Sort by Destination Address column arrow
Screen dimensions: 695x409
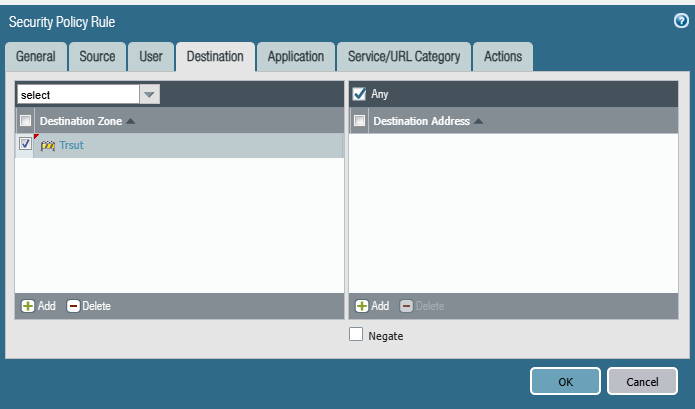pyautogui.click(x=478, y=121)
